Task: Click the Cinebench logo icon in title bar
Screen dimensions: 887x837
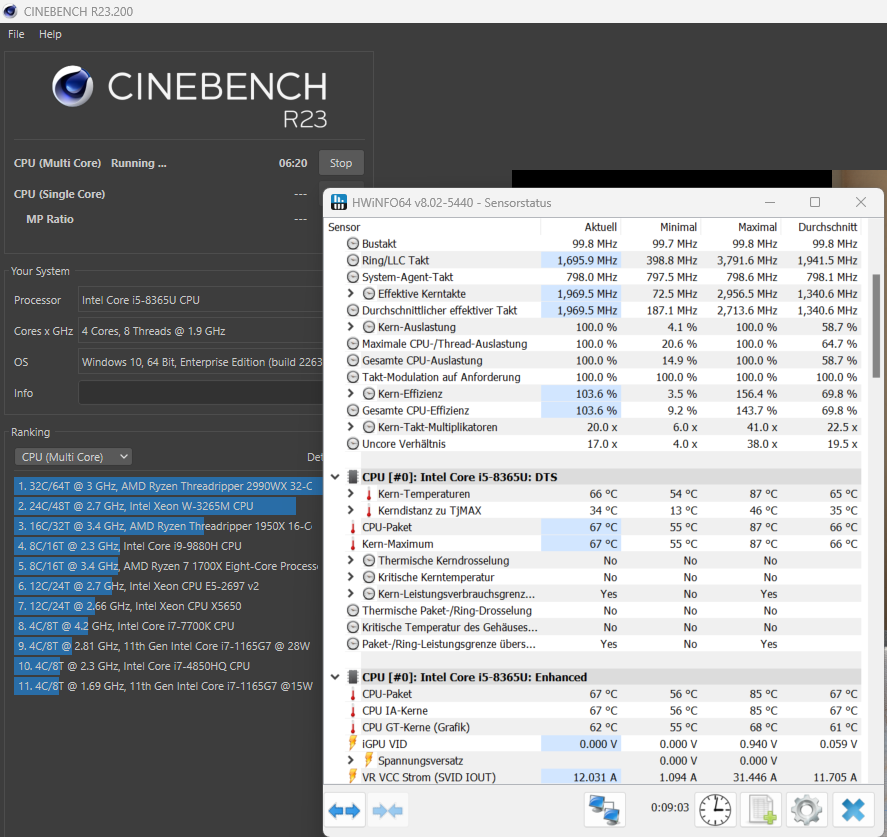Action: point(10,11)
